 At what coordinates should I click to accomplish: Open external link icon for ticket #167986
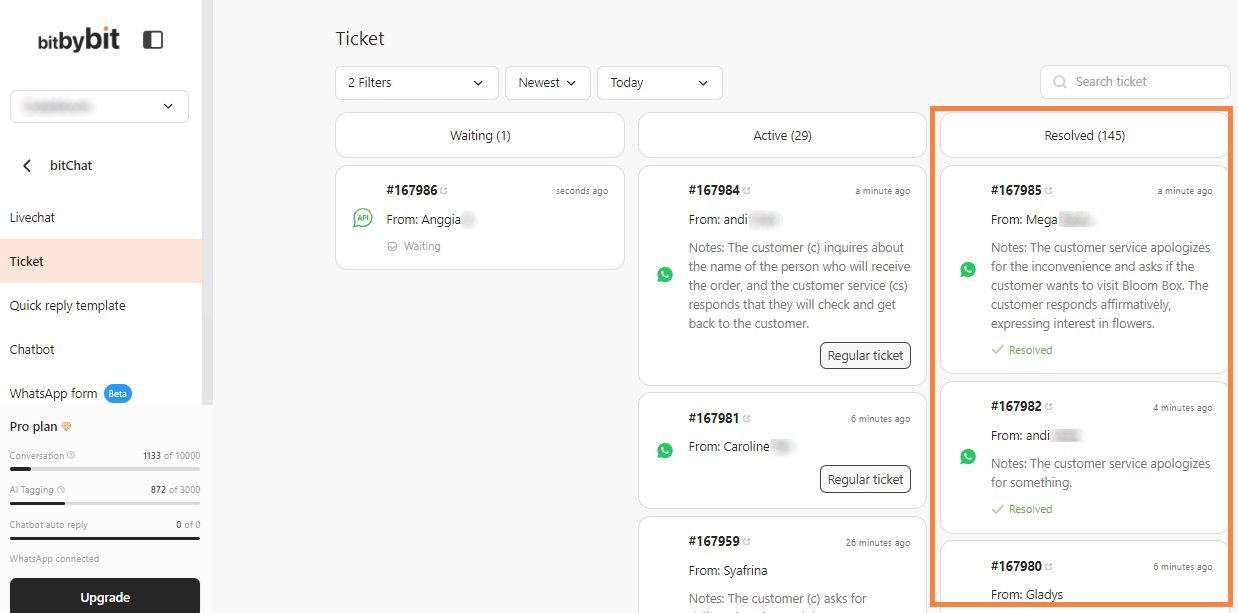(444, 191)
